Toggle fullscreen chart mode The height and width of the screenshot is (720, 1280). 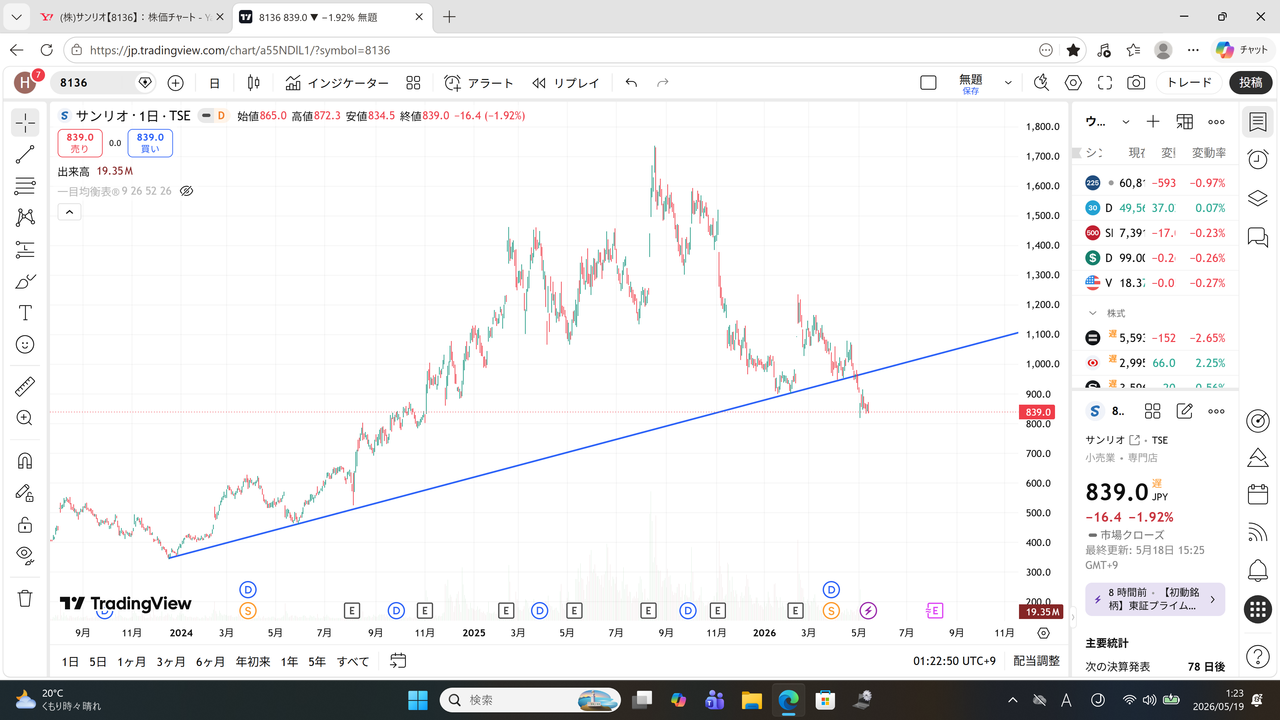1105,83
